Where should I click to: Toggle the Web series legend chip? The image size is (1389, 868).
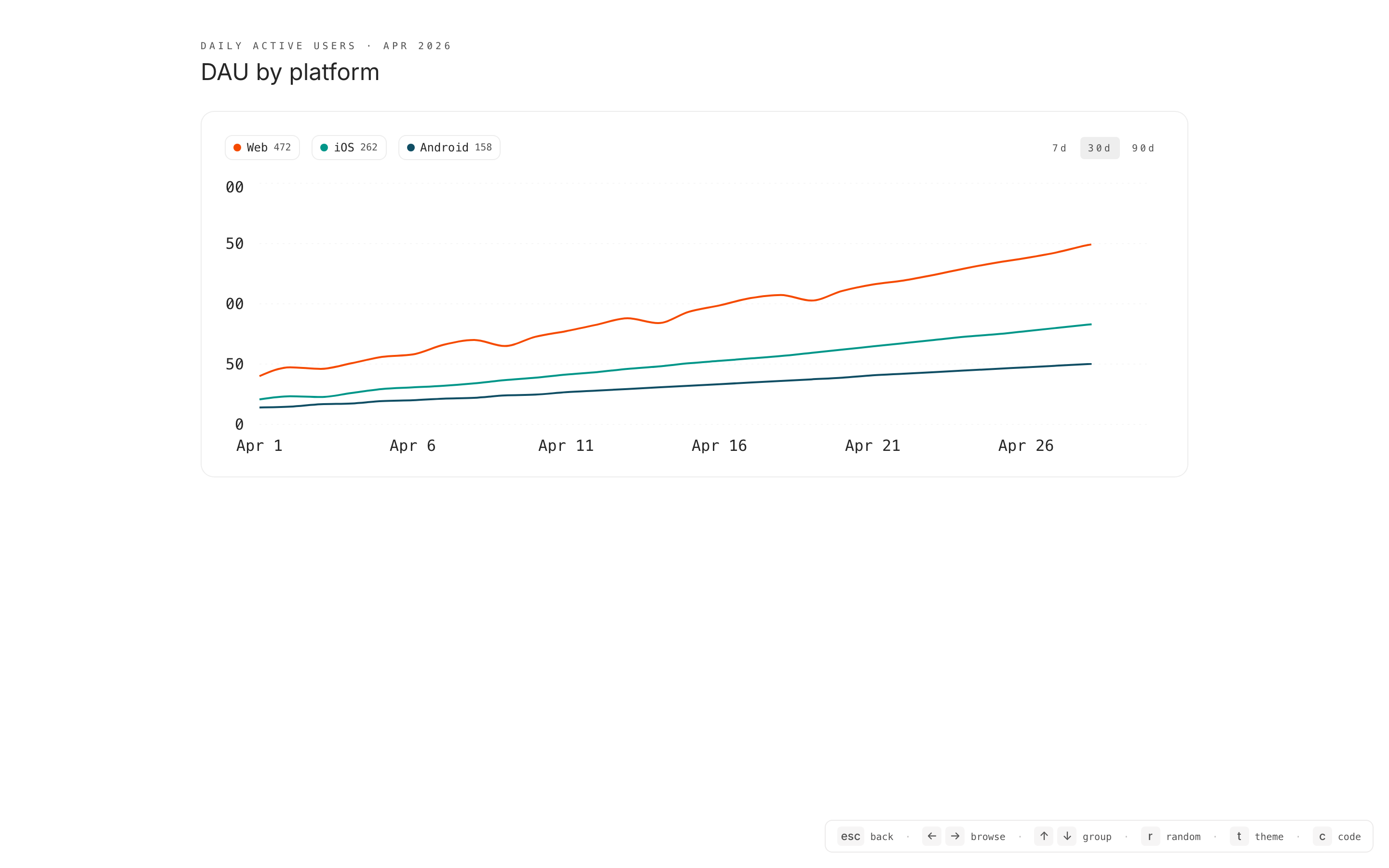tap(262, 148)
